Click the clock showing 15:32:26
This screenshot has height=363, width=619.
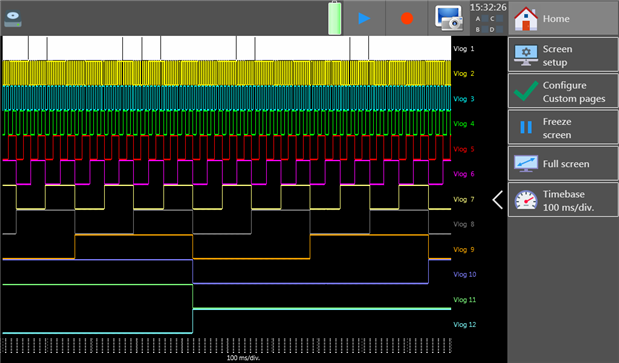(x=488, y=7)
